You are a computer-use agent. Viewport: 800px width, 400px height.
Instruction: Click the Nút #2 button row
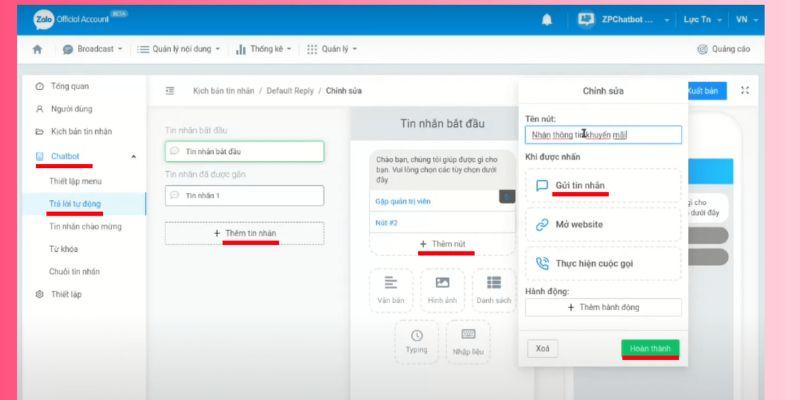click(442, 222)
